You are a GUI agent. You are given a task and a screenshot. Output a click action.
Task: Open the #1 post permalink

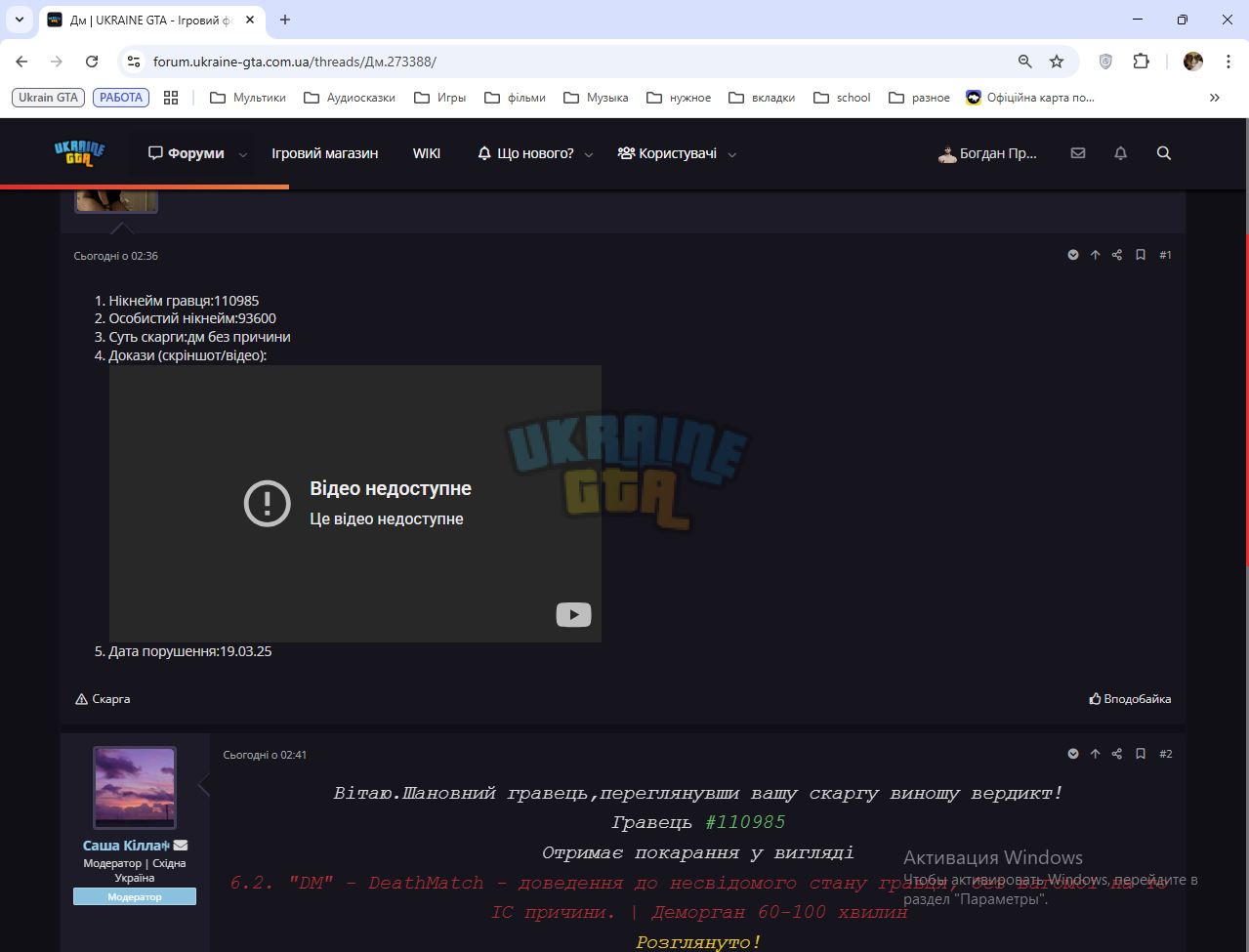click(x=1165, y=255)
